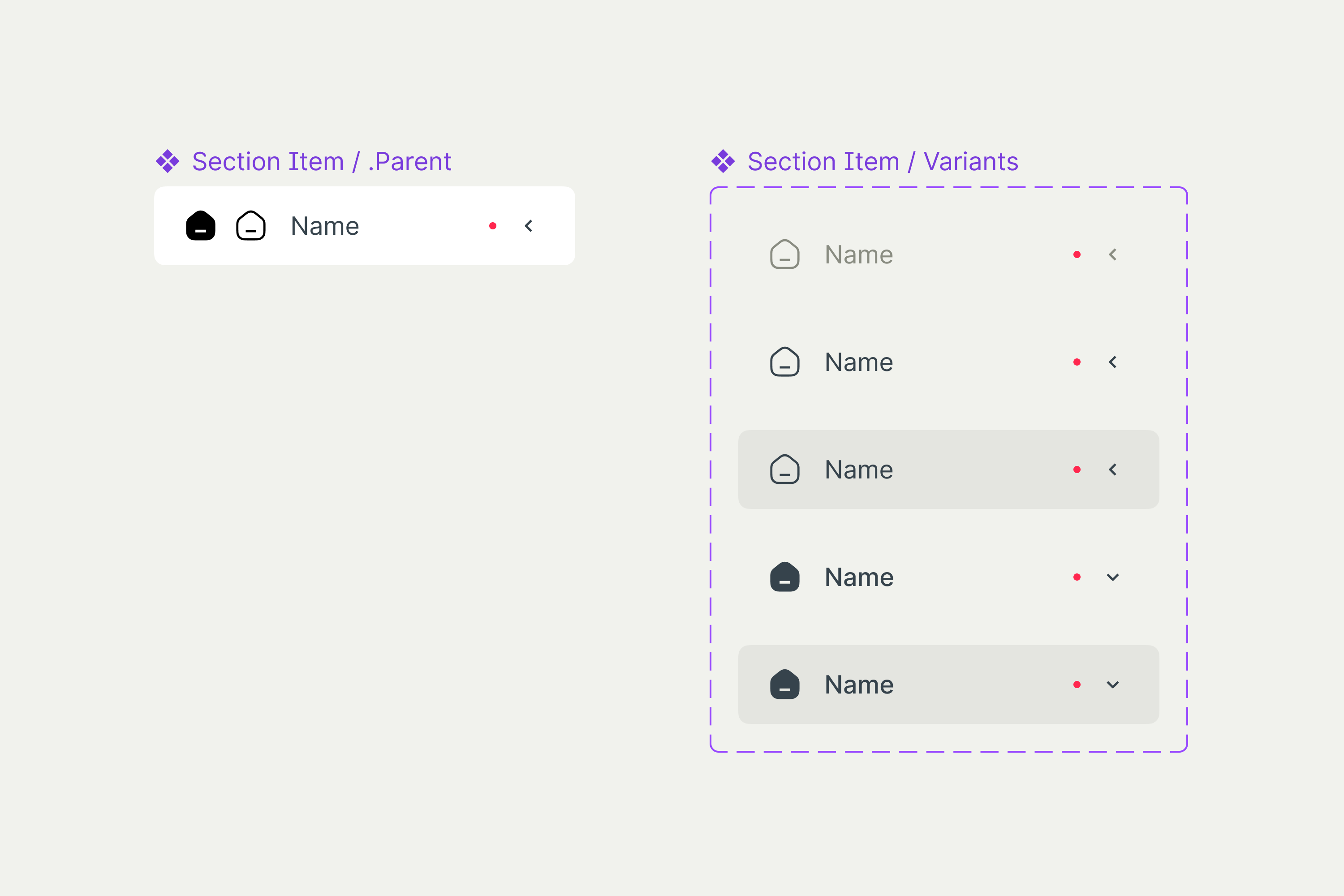Click the faded chevron in first variant
Screen dimensions: 1344x896
(1112, 254)
